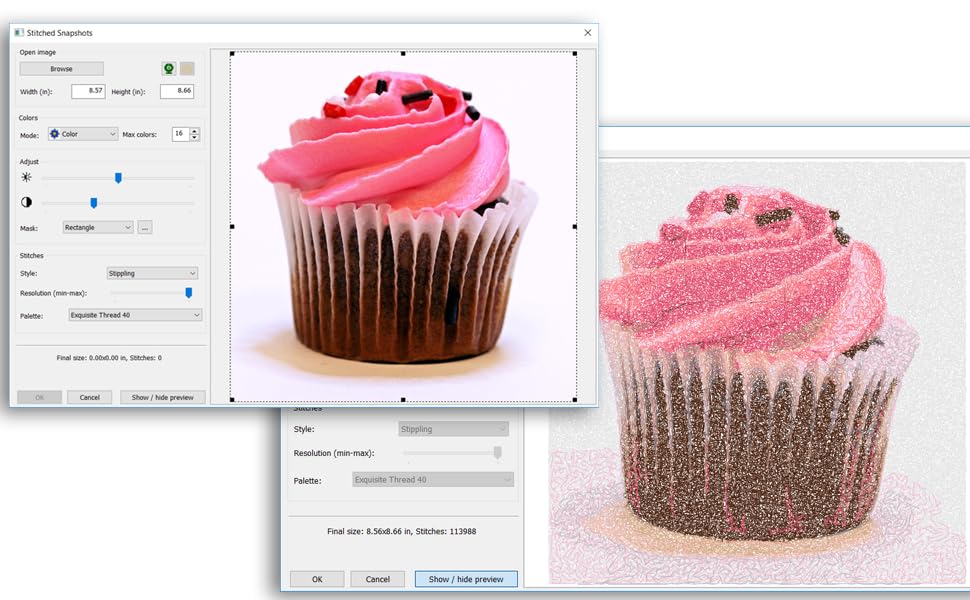Click the brightness slider handle
The height and width of the screenshot is (600, 970).
(x=118, y=178)
